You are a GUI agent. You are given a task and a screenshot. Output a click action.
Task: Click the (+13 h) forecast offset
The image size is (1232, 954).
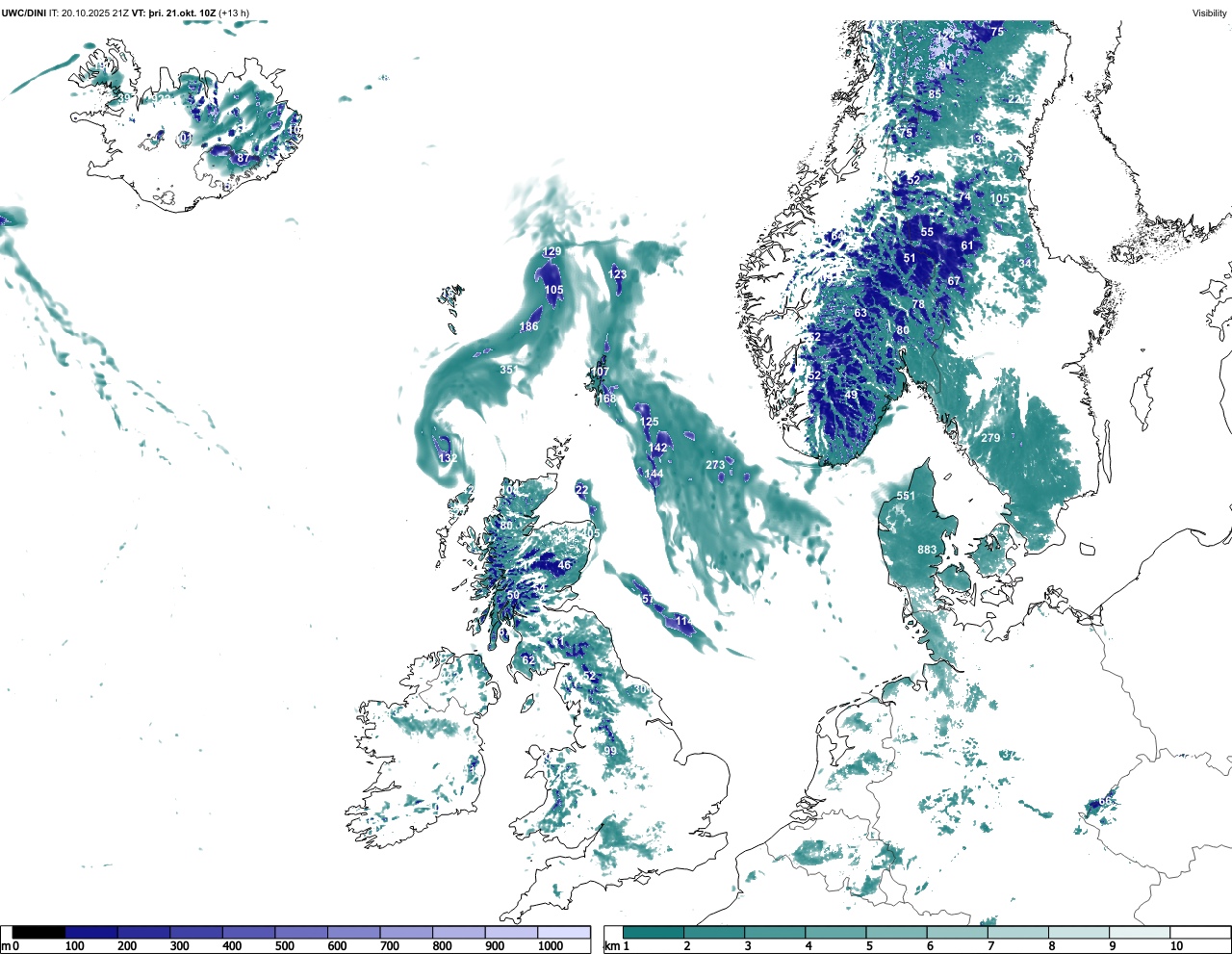(x=234, y=13)
